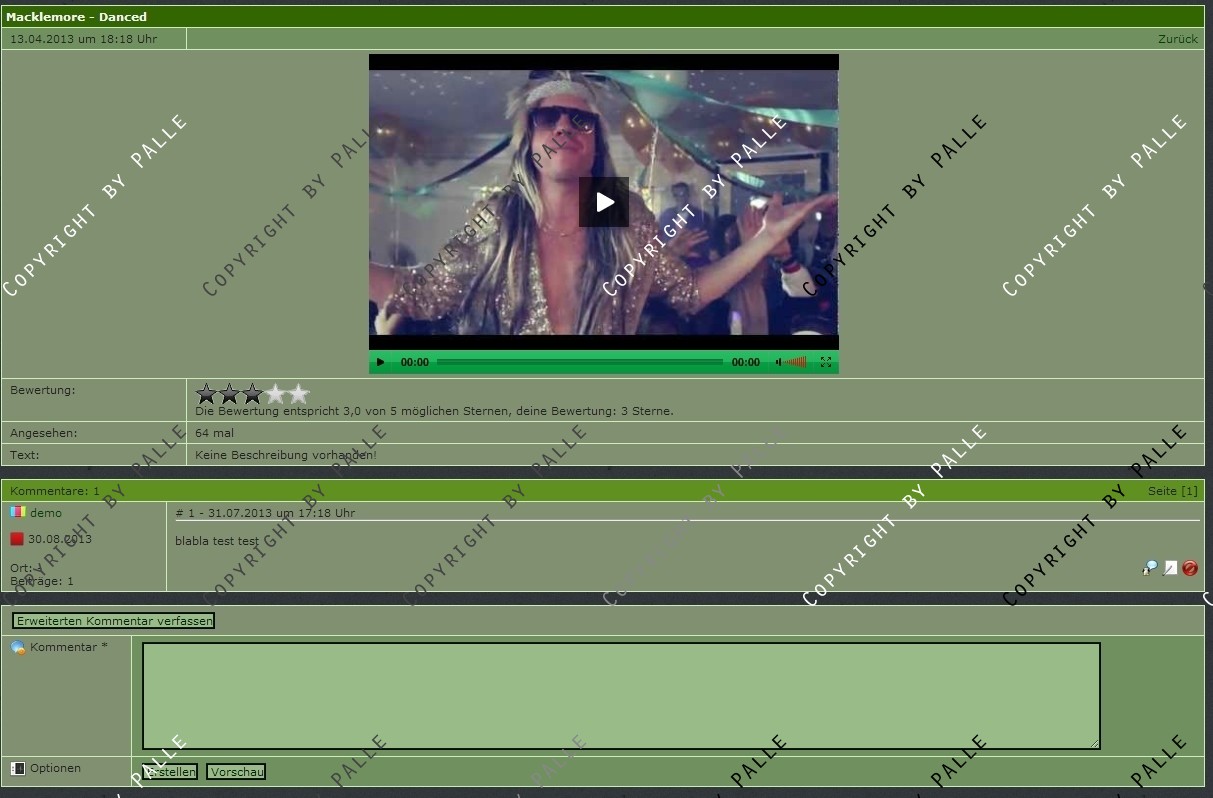Go back via the Zurück link
This screenshot has width=1213, height=798.
click(1178, 39)
